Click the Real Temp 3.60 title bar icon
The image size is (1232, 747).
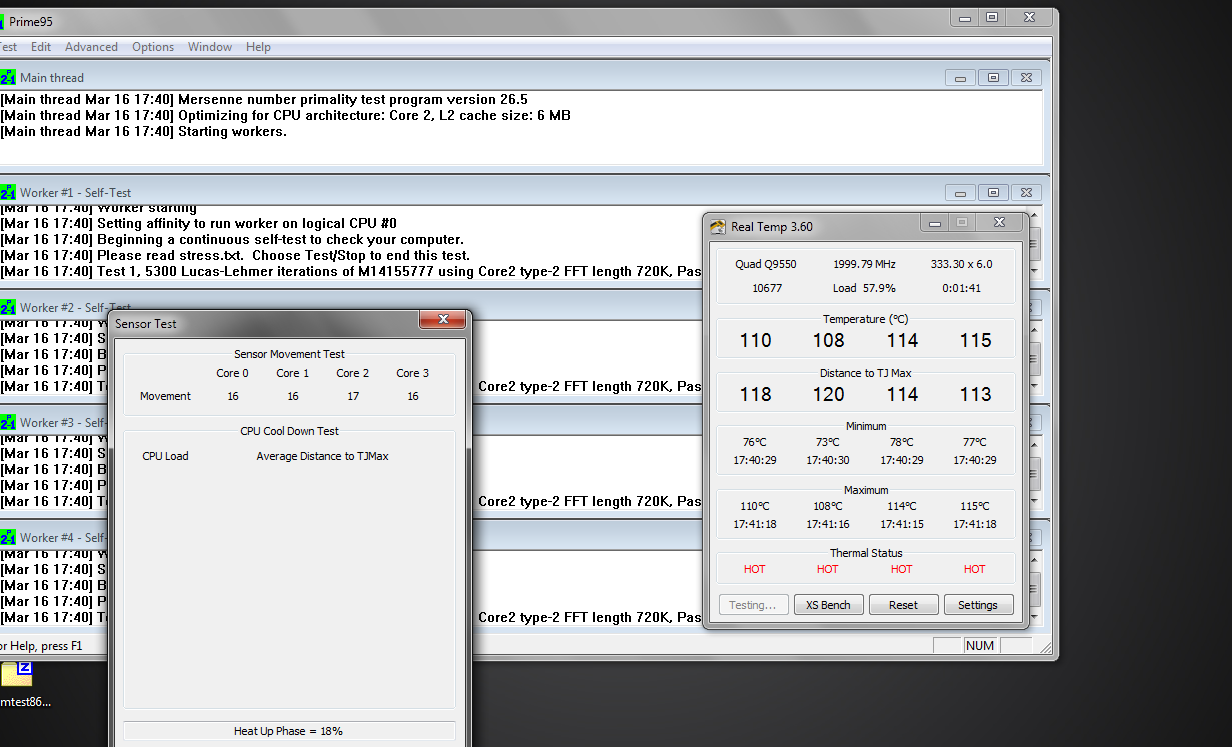718,227
